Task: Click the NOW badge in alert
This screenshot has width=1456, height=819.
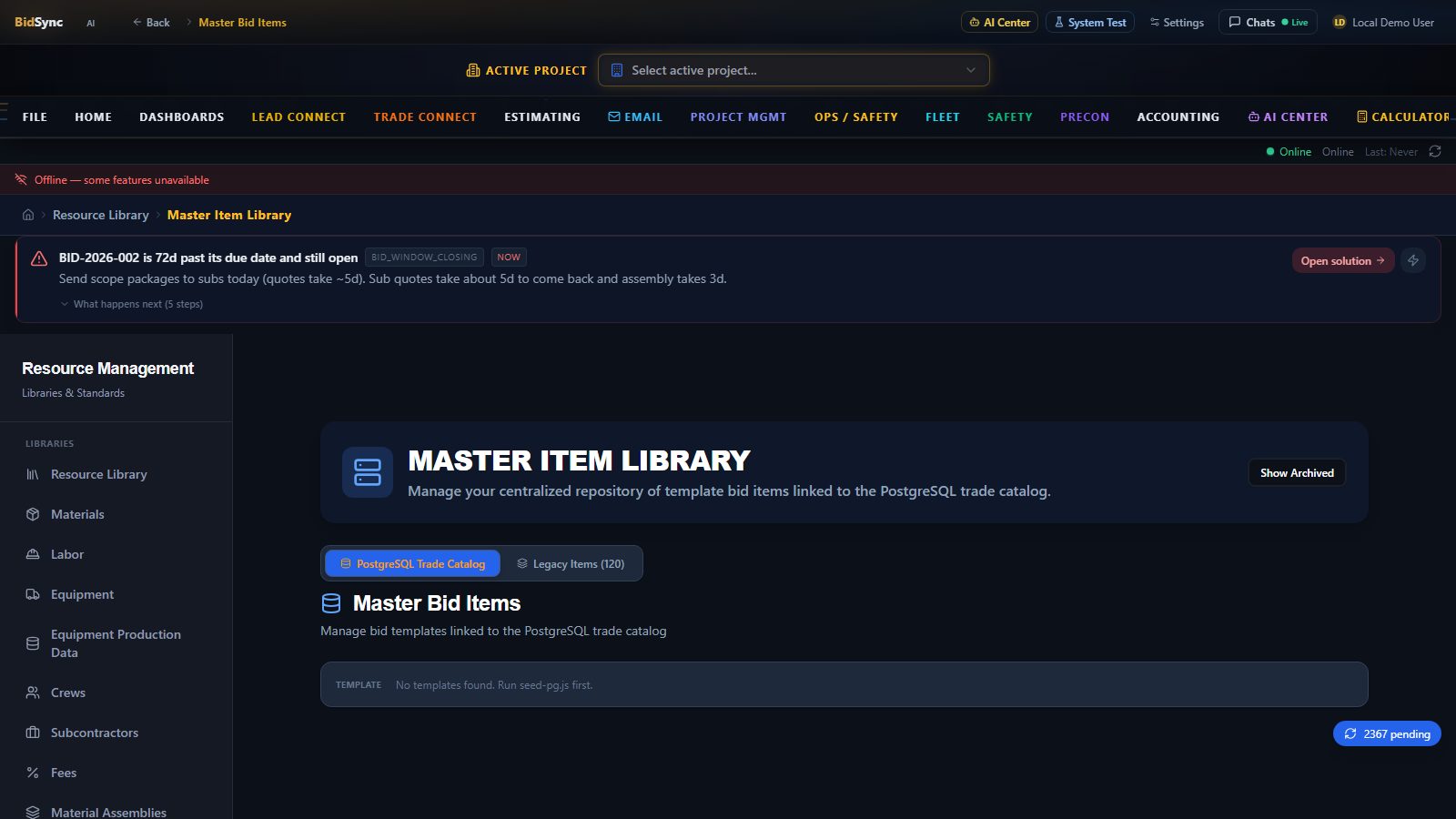Action: pos(509,258)
